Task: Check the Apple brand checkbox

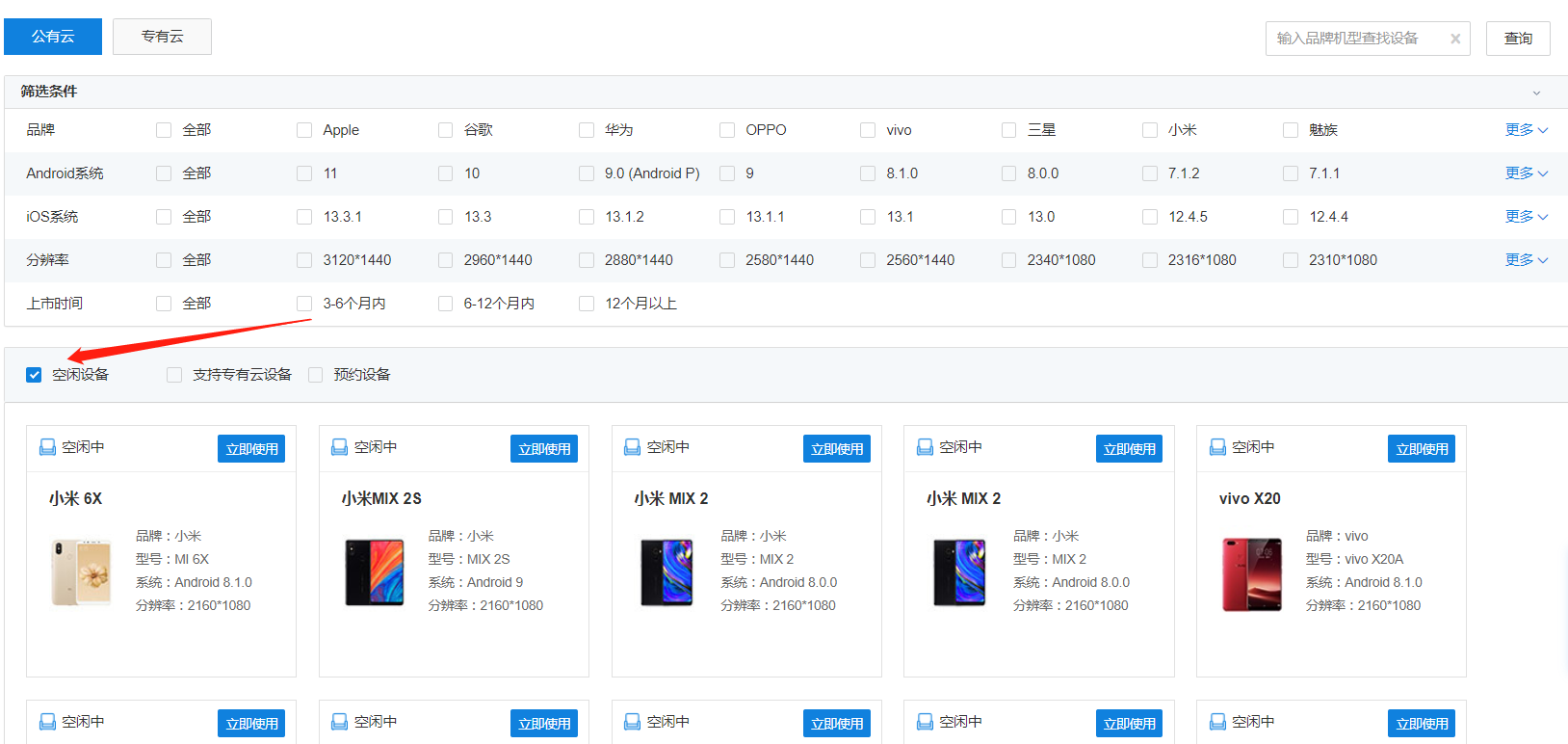Action: [304, 130]
